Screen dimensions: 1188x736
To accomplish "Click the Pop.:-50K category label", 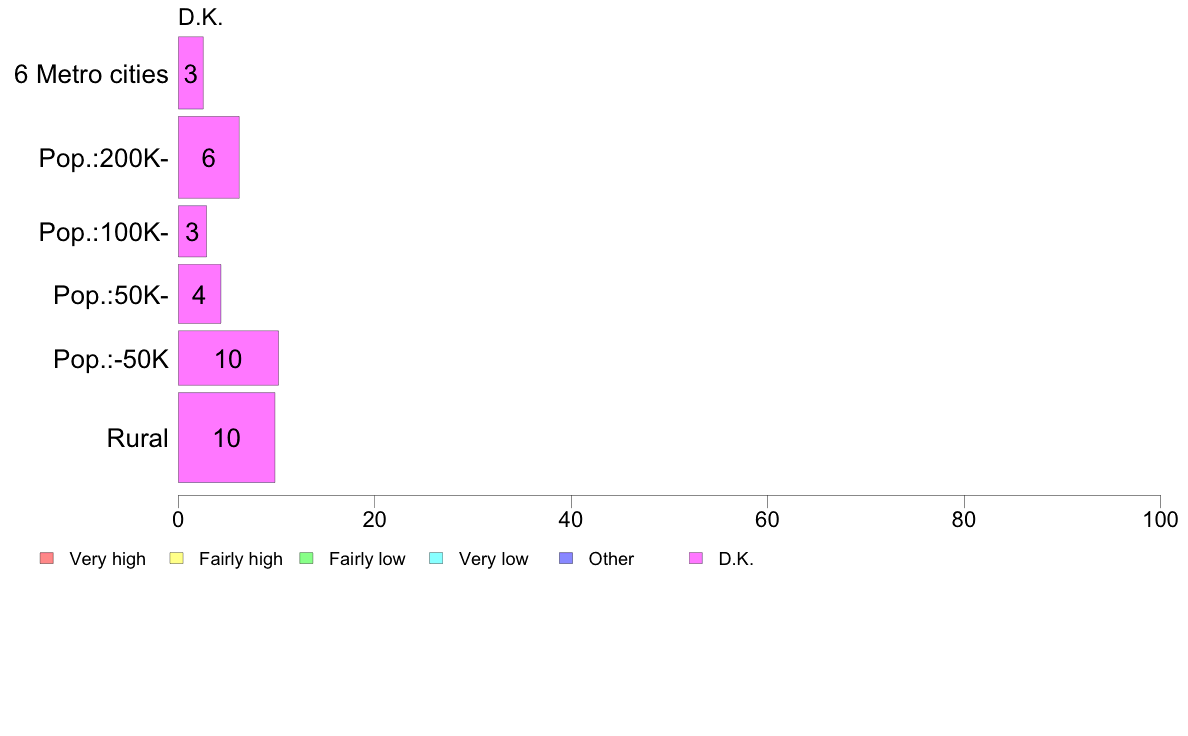I will (111, 359).
